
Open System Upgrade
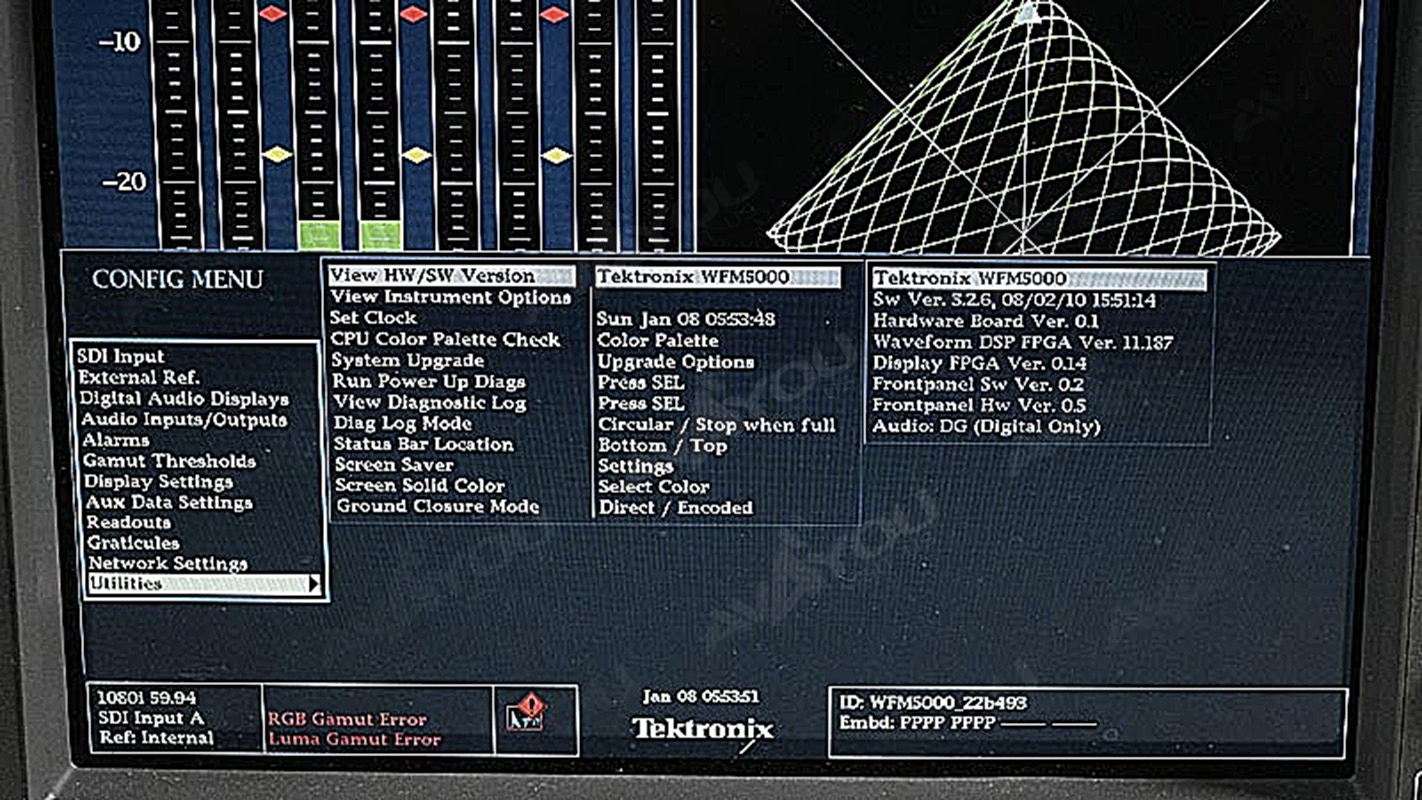pyautogui.click(x=408, y=361)
